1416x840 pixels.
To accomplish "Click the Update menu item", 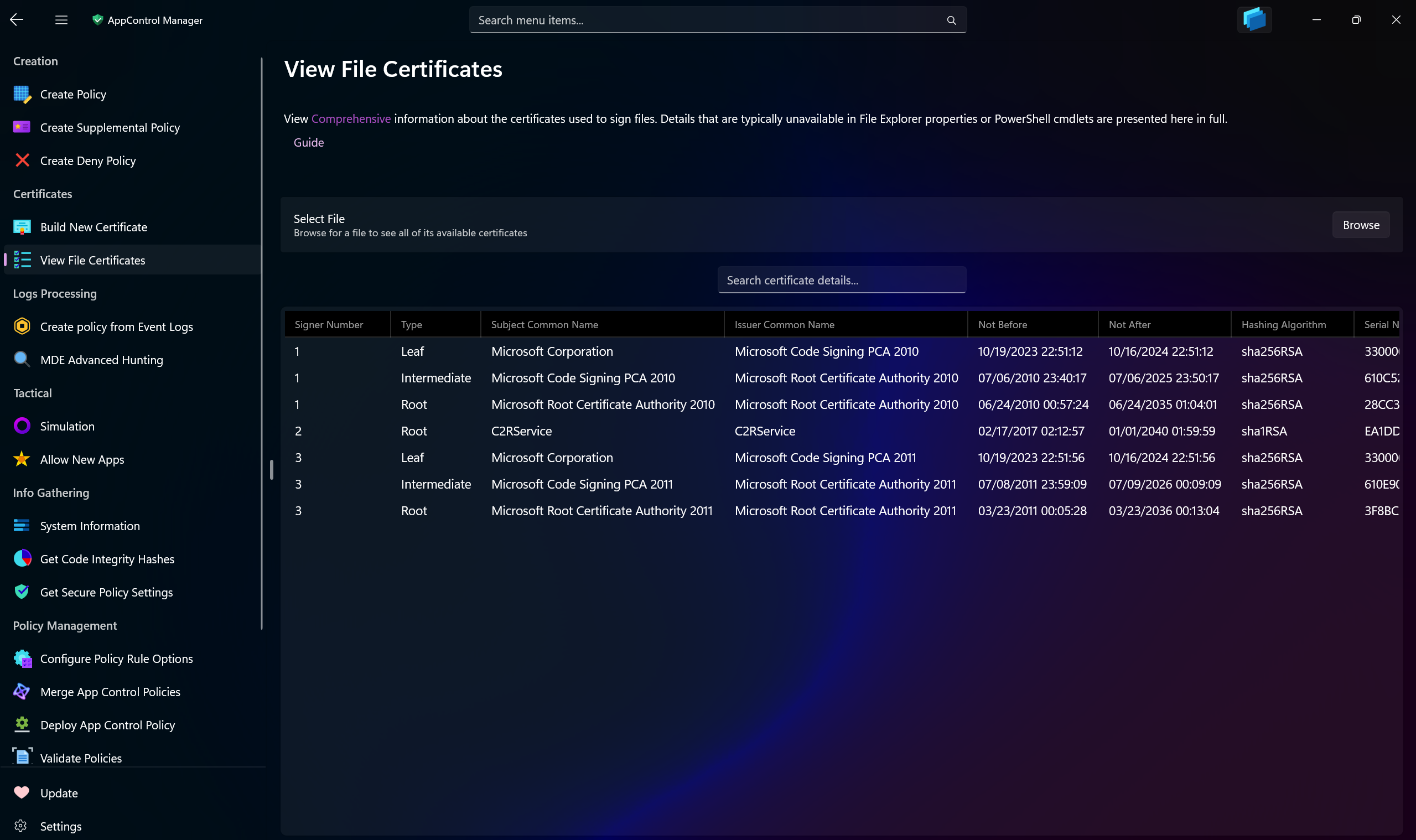I will coord(58,792).
